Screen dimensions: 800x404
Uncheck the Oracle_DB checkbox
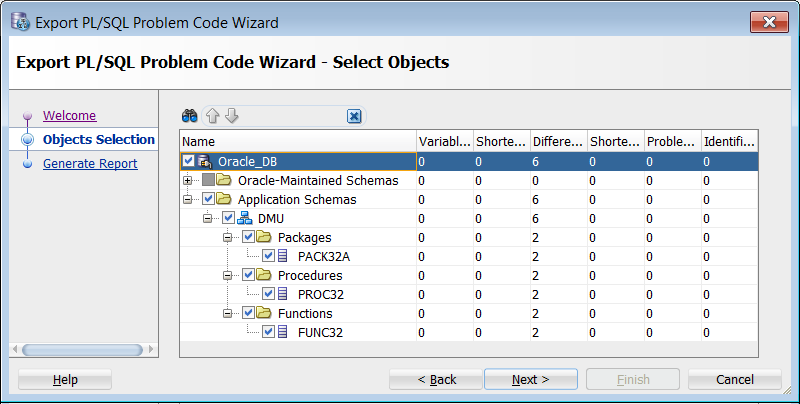click(188, 162)
